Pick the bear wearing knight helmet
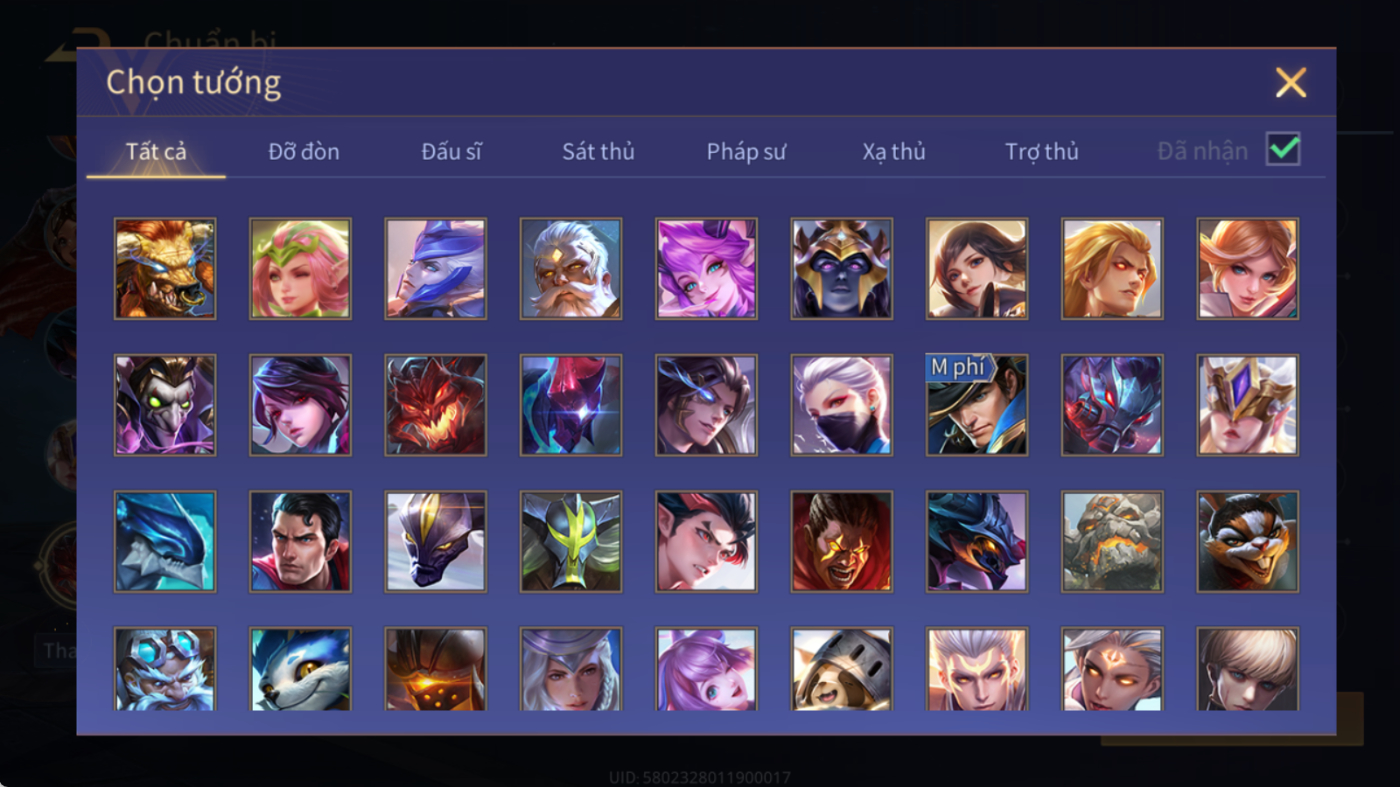 [842, 669]
